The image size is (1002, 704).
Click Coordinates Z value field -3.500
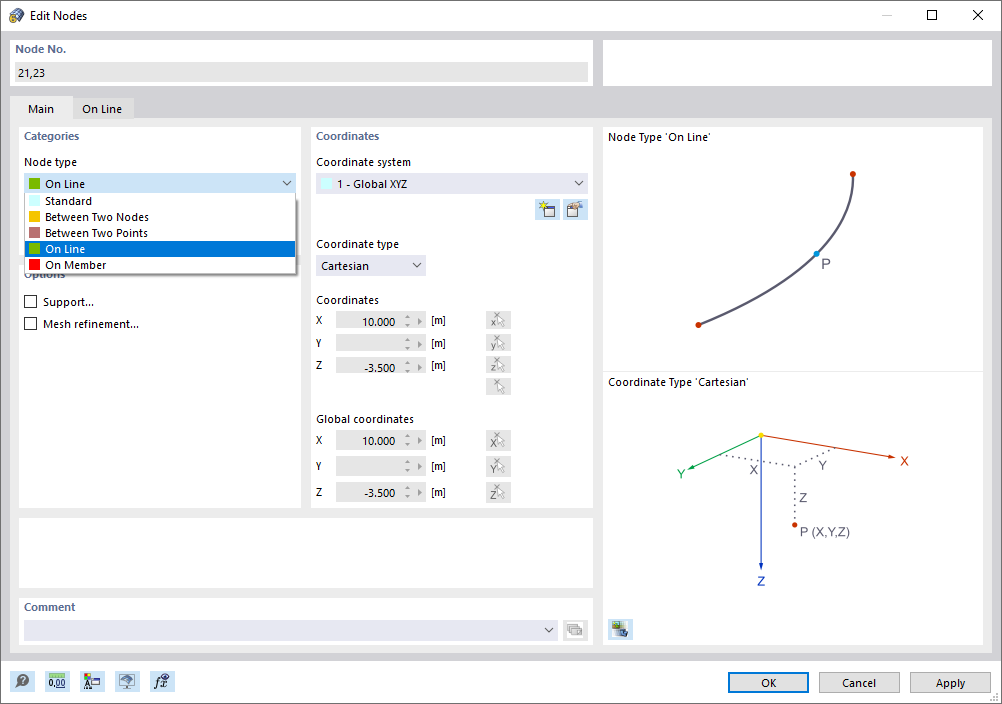pos(369,367)
